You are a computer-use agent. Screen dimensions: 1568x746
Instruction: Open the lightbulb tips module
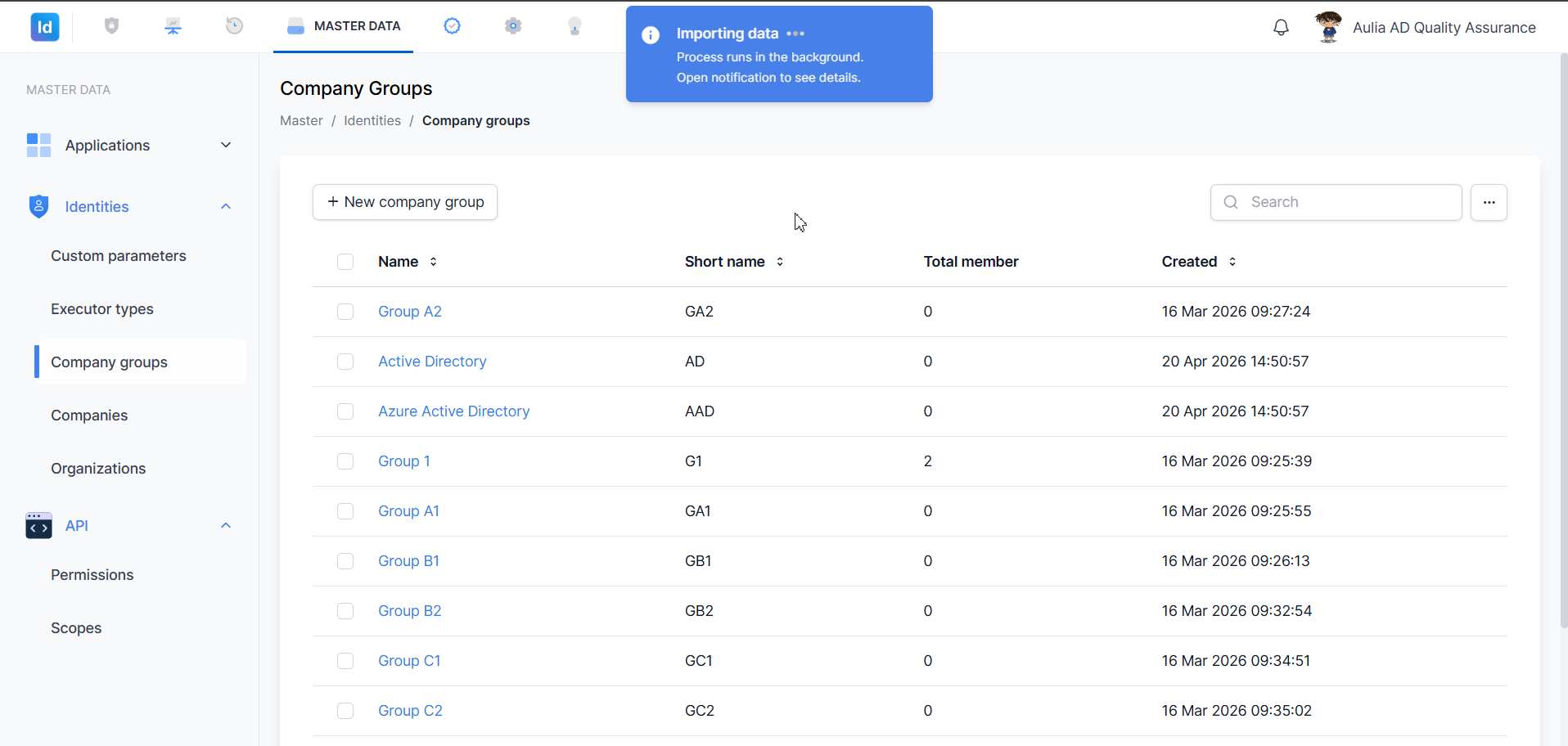click(x=574, y=26)
